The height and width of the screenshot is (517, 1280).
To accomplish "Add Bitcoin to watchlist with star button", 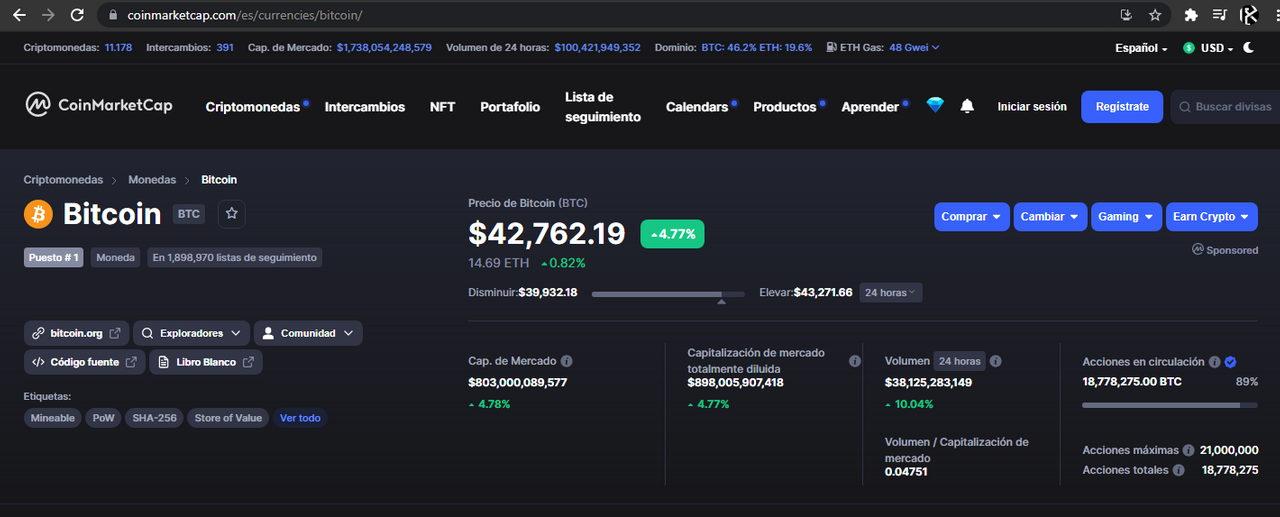I will (231, 214).
